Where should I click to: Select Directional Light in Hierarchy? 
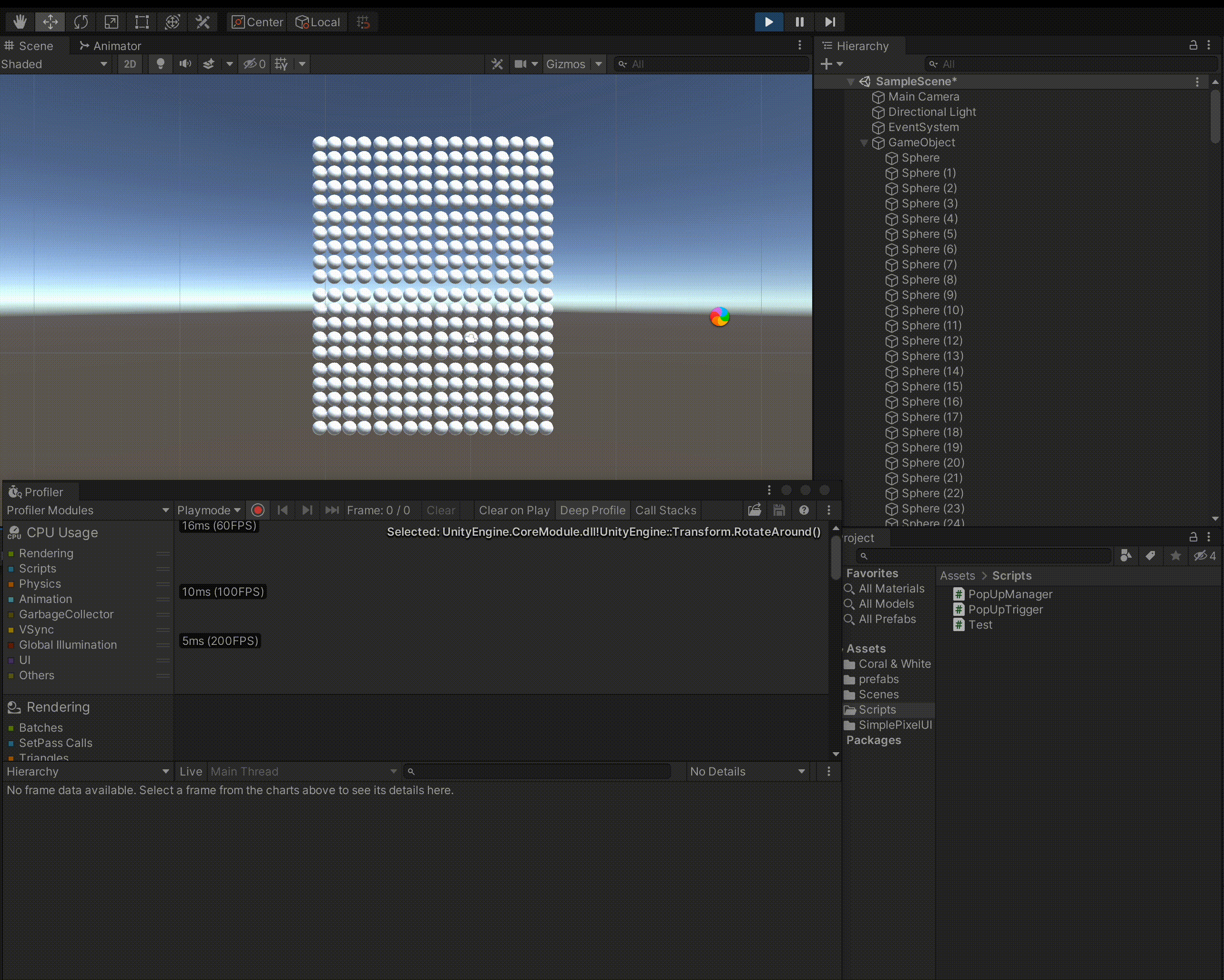[x=932, y=112]
